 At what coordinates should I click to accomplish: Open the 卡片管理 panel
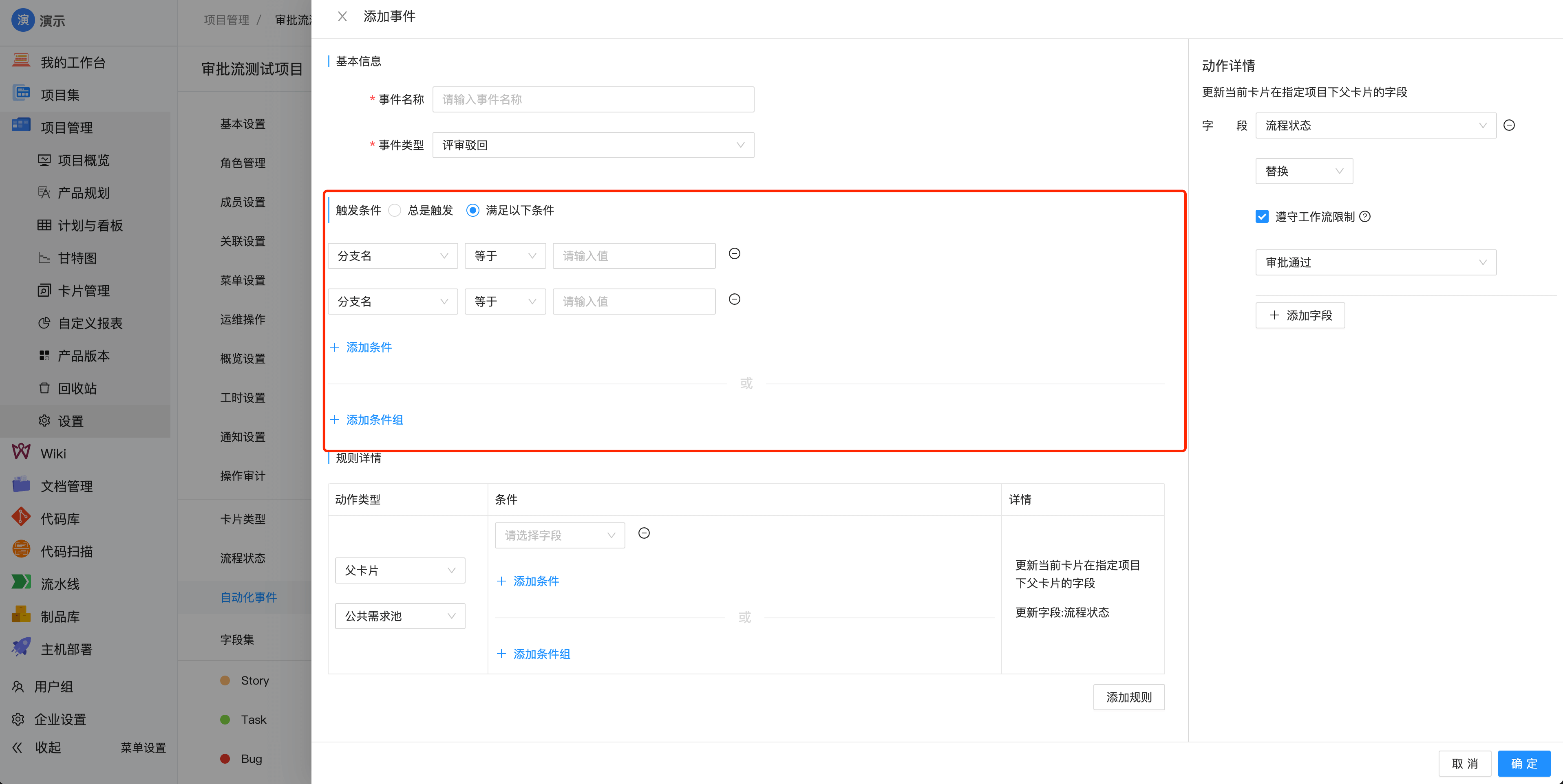click(x=84, y=290)
